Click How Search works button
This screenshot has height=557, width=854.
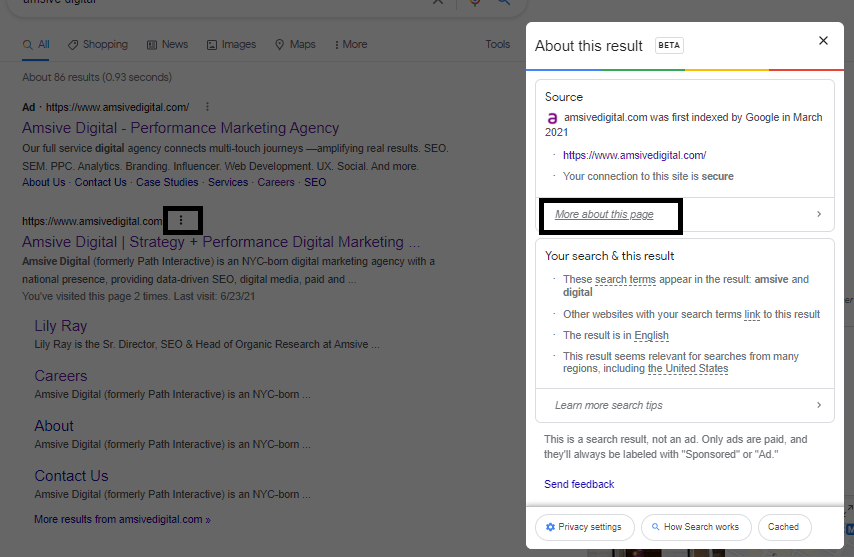(696, 527)
